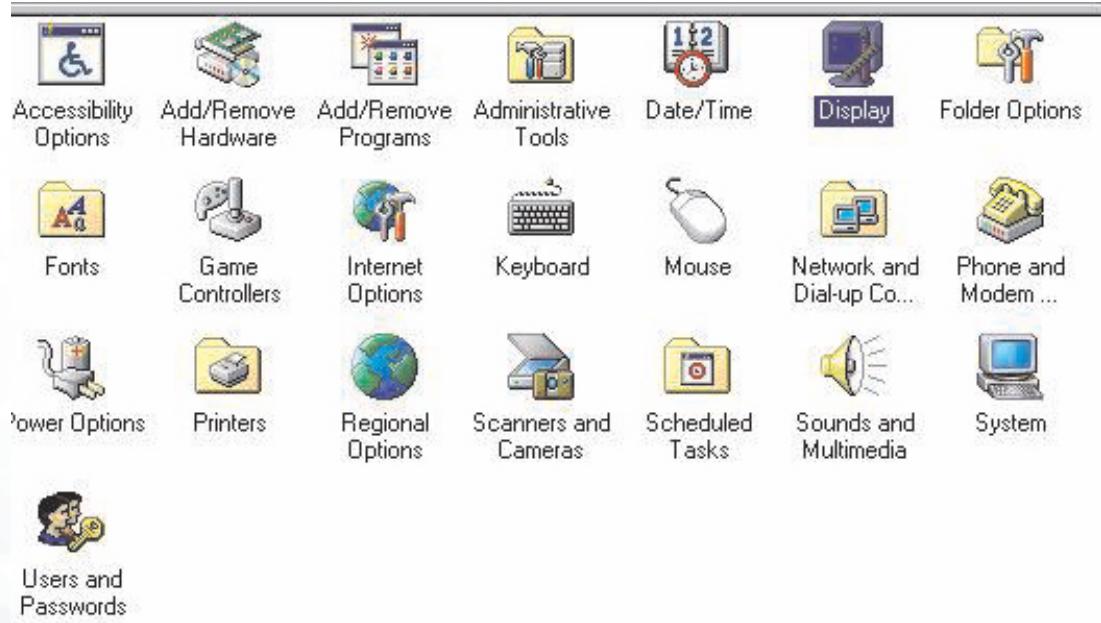Image resolution: width=1101 pixels, height=623 pixels.
Task: Click the 'Administrative Tools' text label
Action: [x=541, y=123]
